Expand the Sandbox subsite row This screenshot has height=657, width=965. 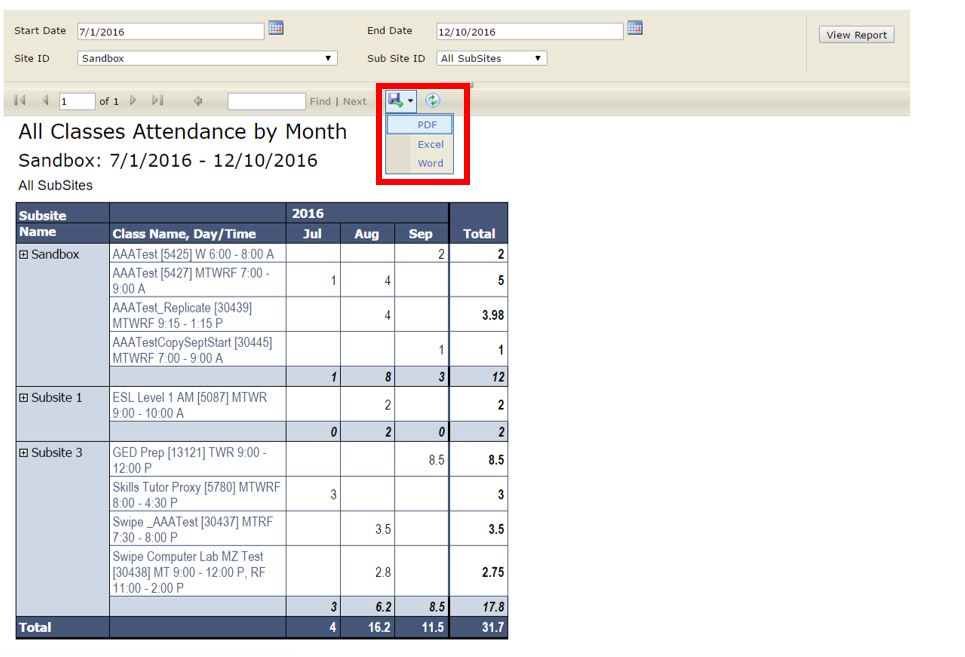[x=24, y=255]
